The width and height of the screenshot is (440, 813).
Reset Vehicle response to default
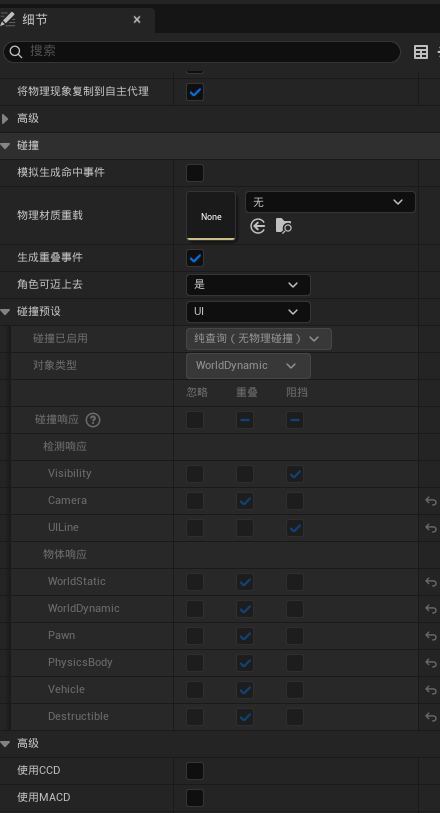tap(431, 690)
